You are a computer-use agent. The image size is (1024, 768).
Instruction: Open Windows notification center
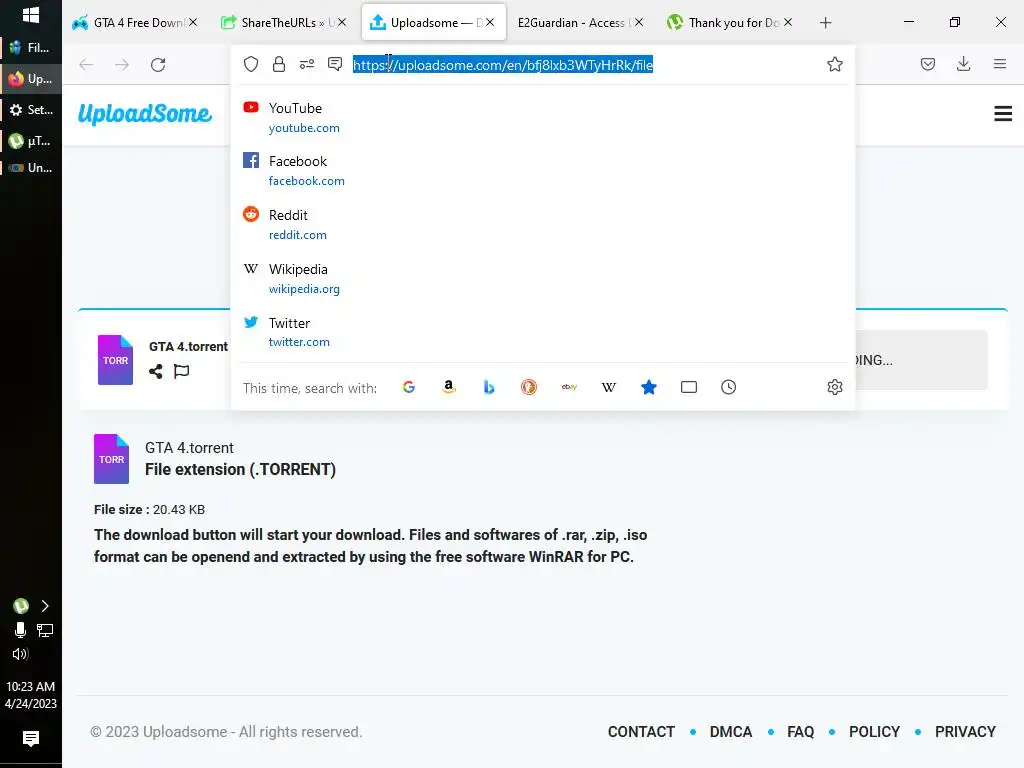(x=31, y=739)
